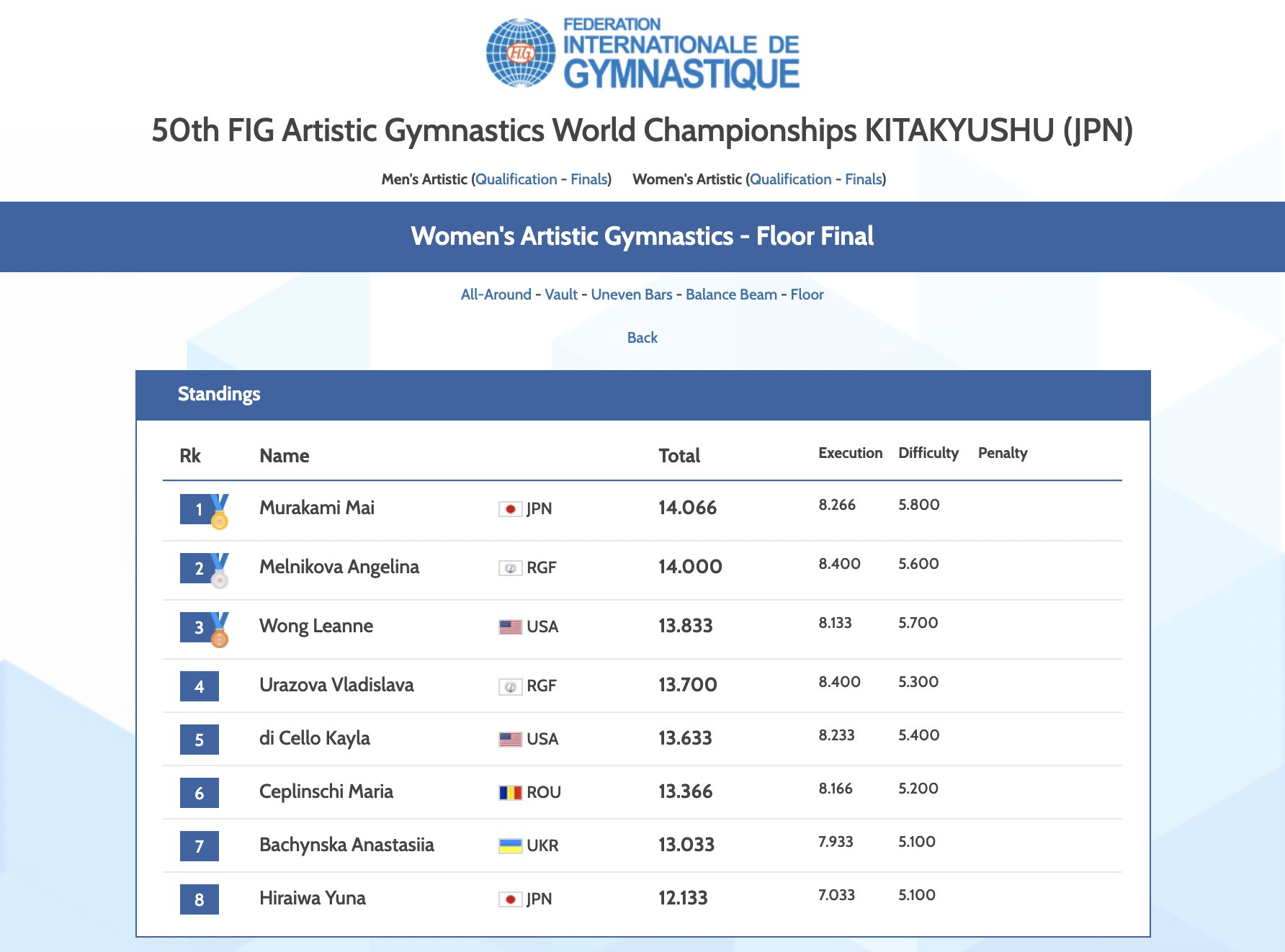Select the name di Cello Kayla
Screen dimensions: 1285x952
(315, 738)
